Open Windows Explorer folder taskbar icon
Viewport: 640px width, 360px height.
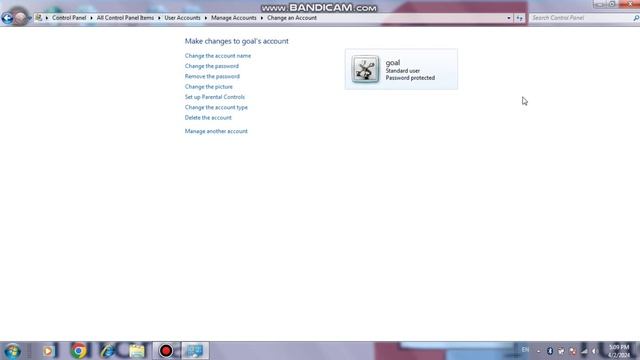coord(137,351)
